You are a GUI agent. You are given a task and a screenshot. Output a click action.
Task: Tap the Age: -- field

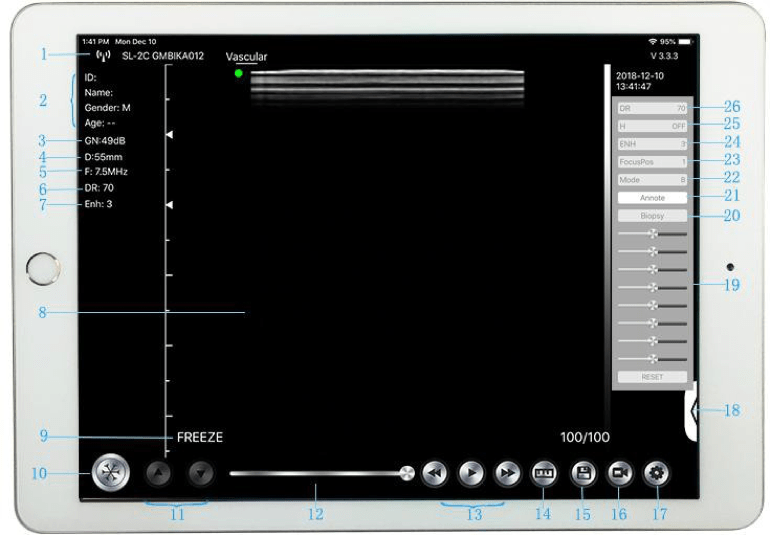coord(100,123)
